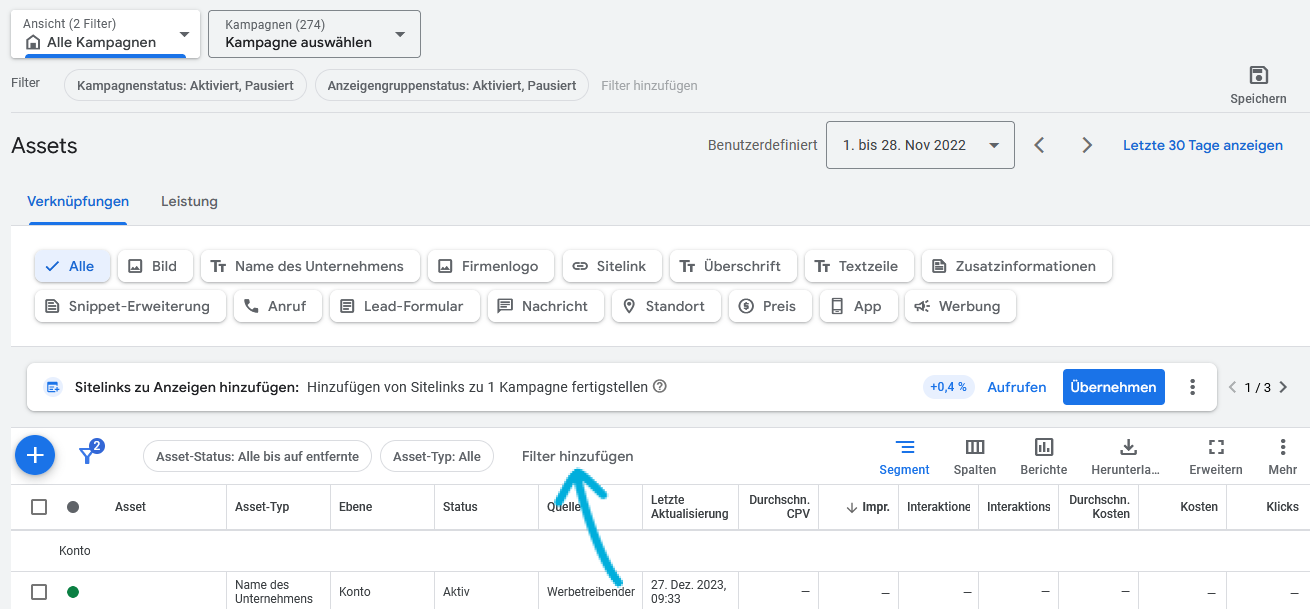Sort by Letzte Aktualisierung column header

coord(690,507)
